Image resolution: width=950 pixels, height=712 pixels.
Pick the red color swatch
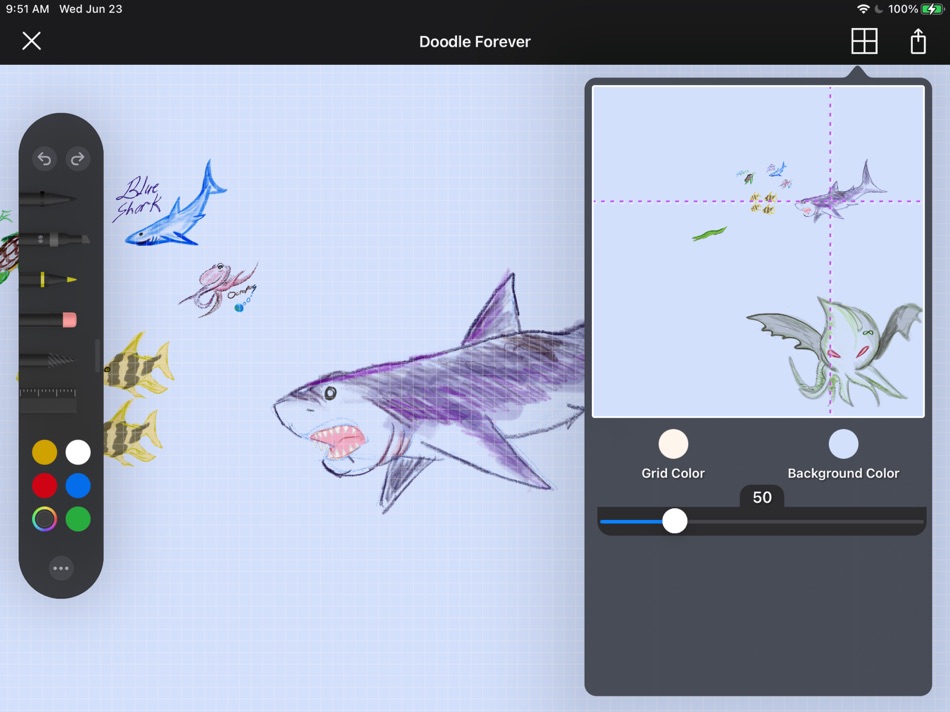44,485
